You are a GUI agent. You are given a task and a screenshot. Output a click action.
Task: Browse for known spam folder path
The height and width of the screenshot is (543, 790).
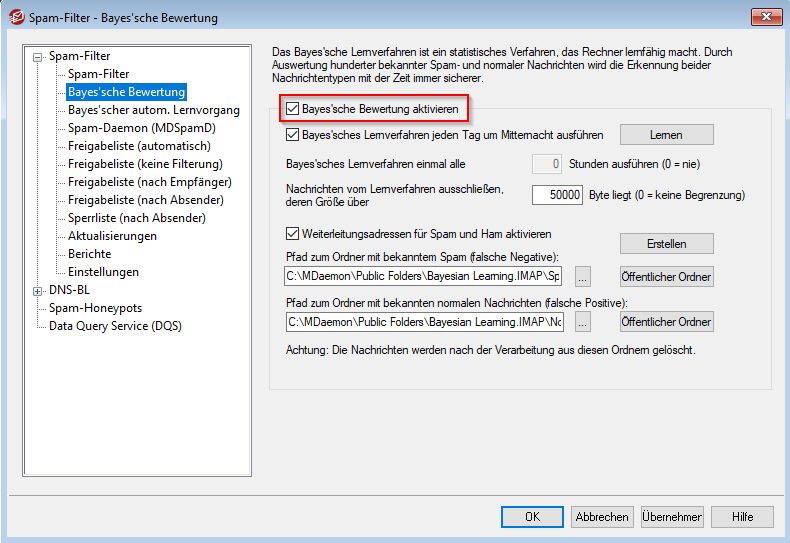click(x=583, y=277)
